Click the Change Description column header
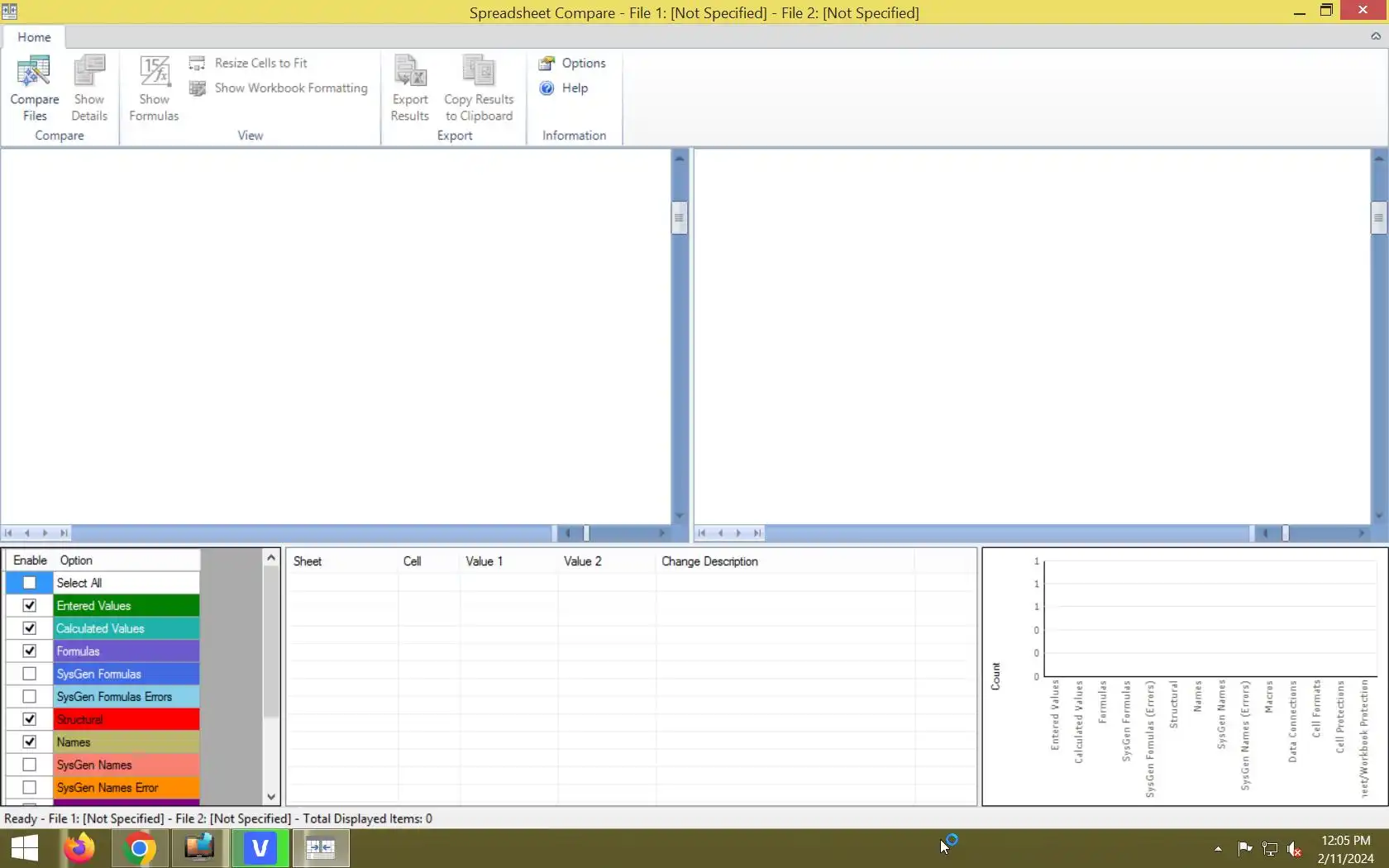 [x=785, y=561]
